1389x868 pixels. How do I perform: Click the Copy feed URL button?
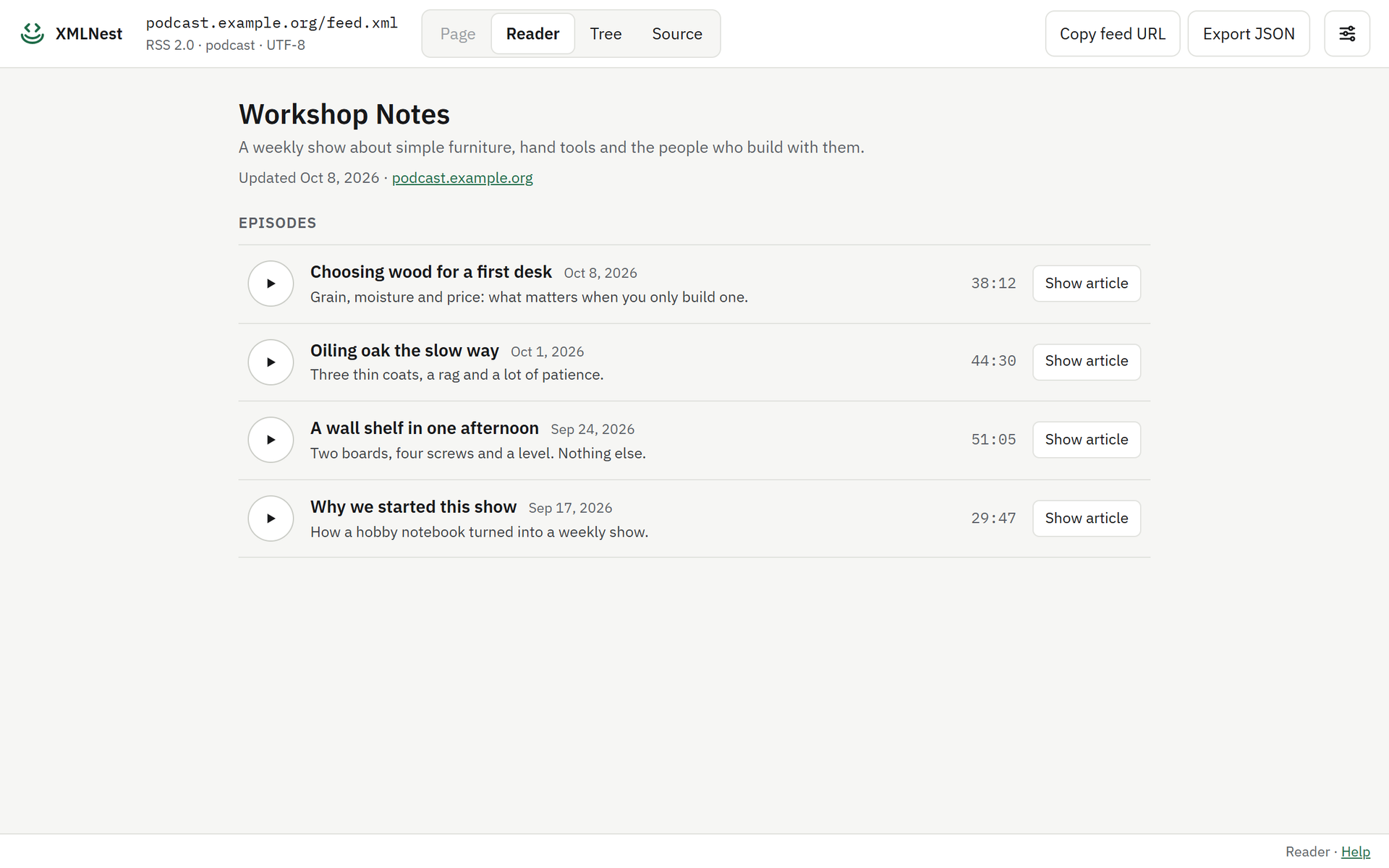point(1113,34)
